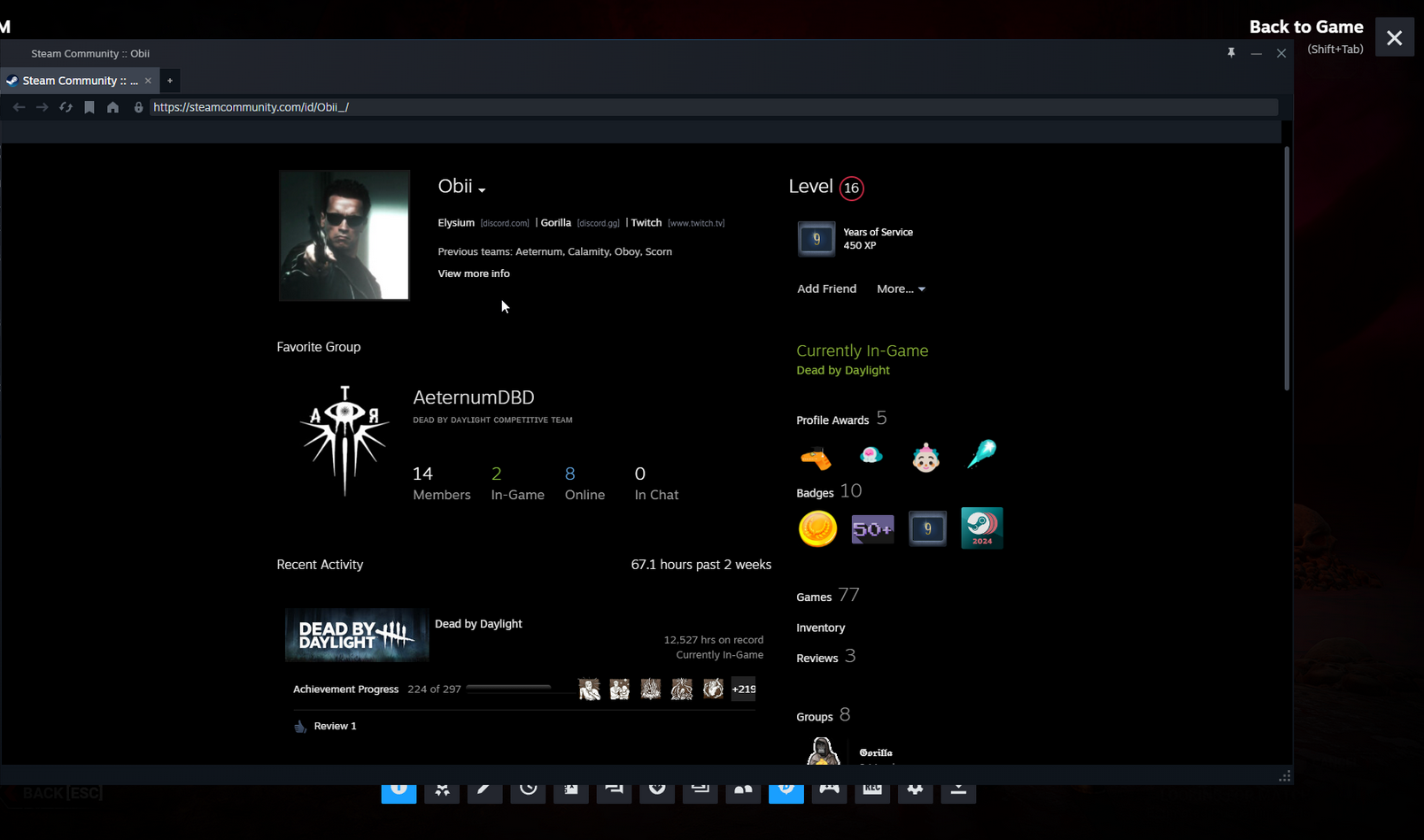Click the "67.1 hours past 2 weeks" text
Viewport: 1424px width, 840px height.
pyautogui.click(x=701, y=565)
